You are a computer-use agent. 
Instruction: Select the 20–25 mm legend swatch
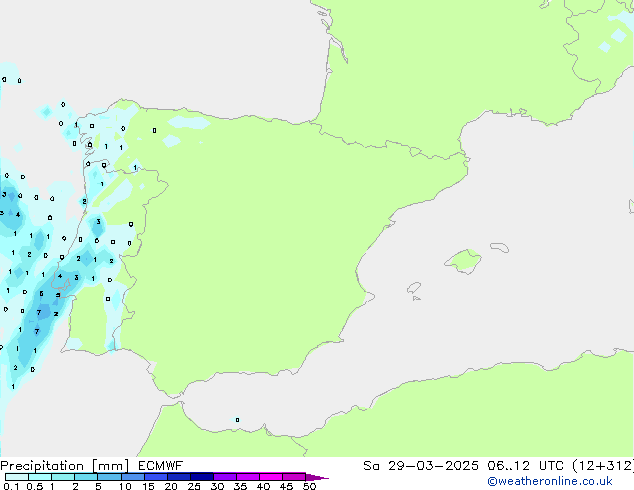tap(178, 477)
